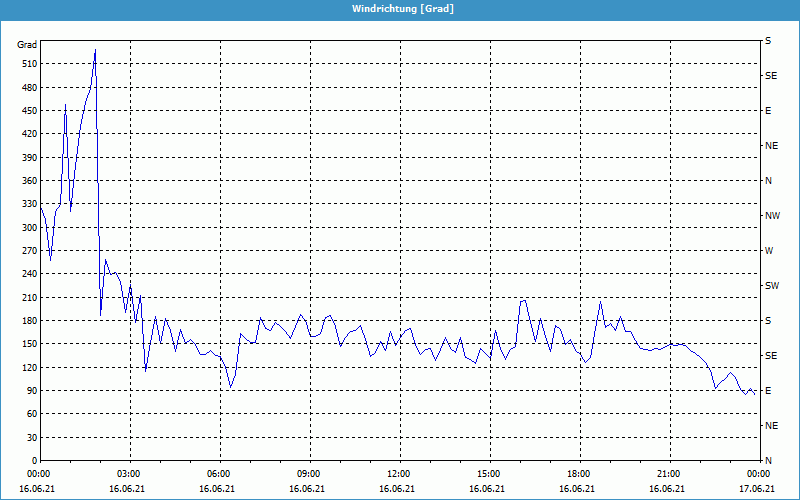Click the SW compass label on the right axis

click(x=771, y=286)
